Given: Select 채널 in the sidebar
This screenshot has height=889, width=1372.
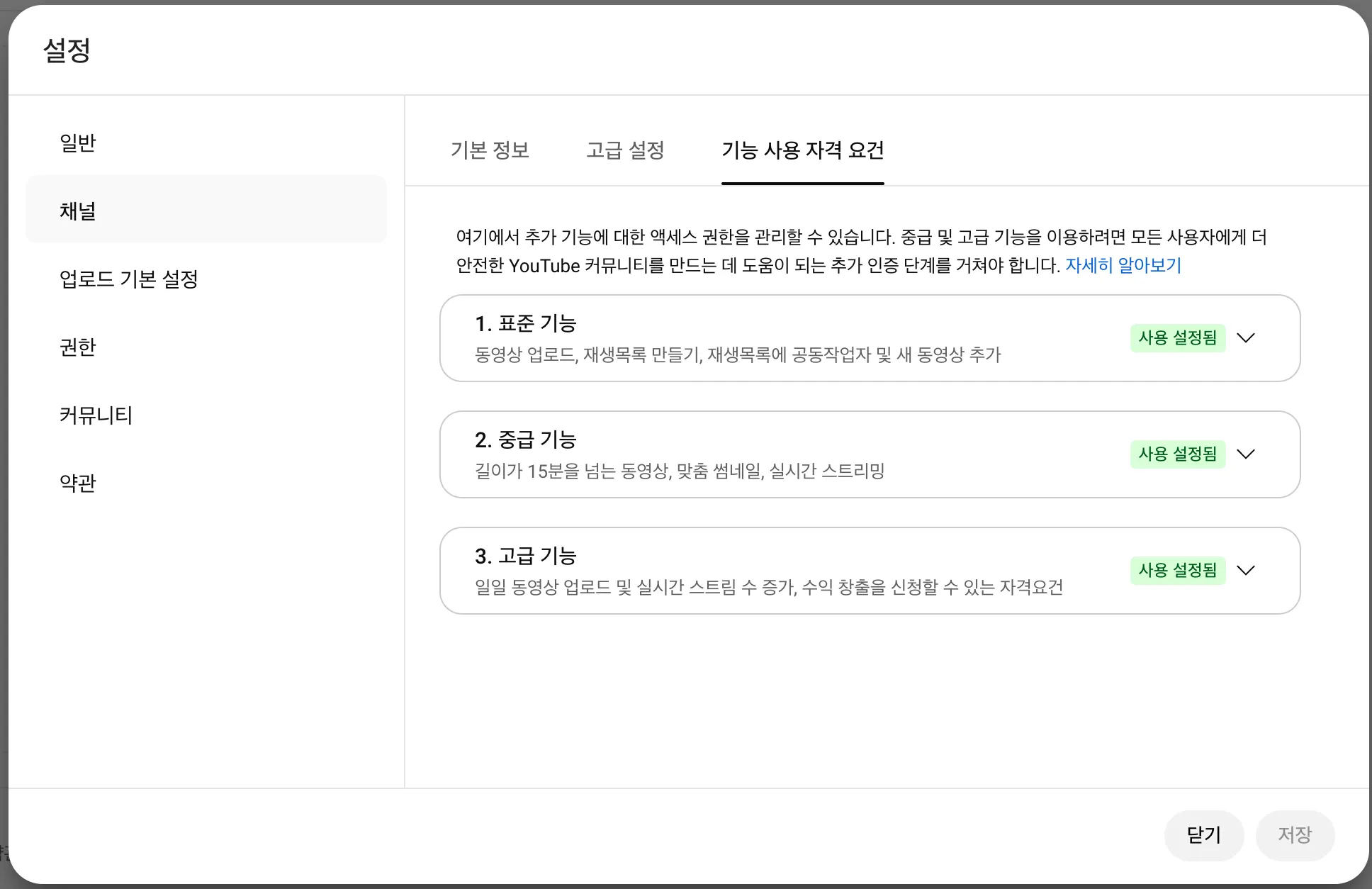Looking at the screenshot, I should [78, 211].
